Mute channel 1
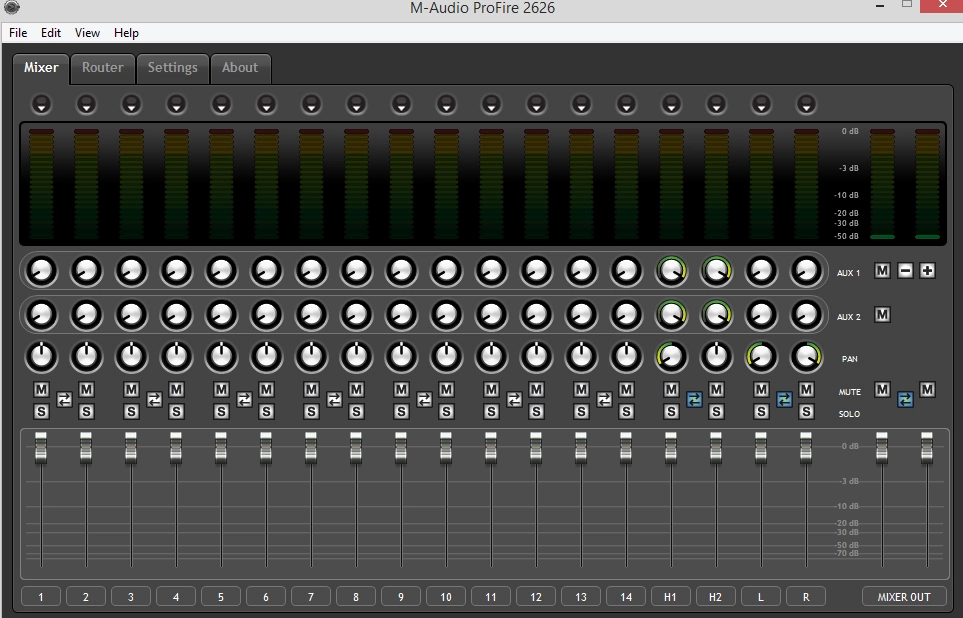963x618 pixels. [41, 389]
